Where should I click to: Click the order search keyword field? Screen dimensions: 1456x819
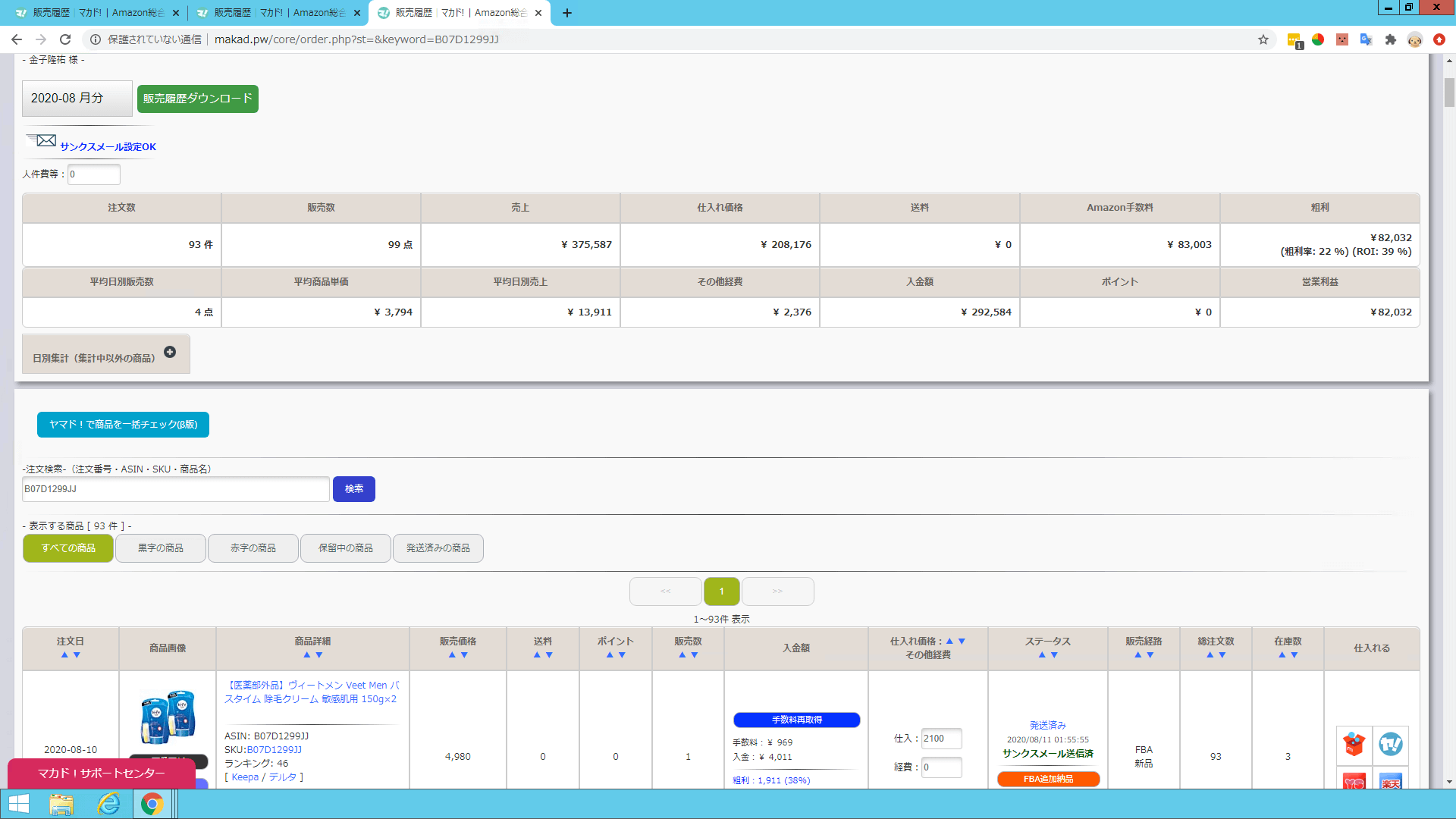pos(176,489)
